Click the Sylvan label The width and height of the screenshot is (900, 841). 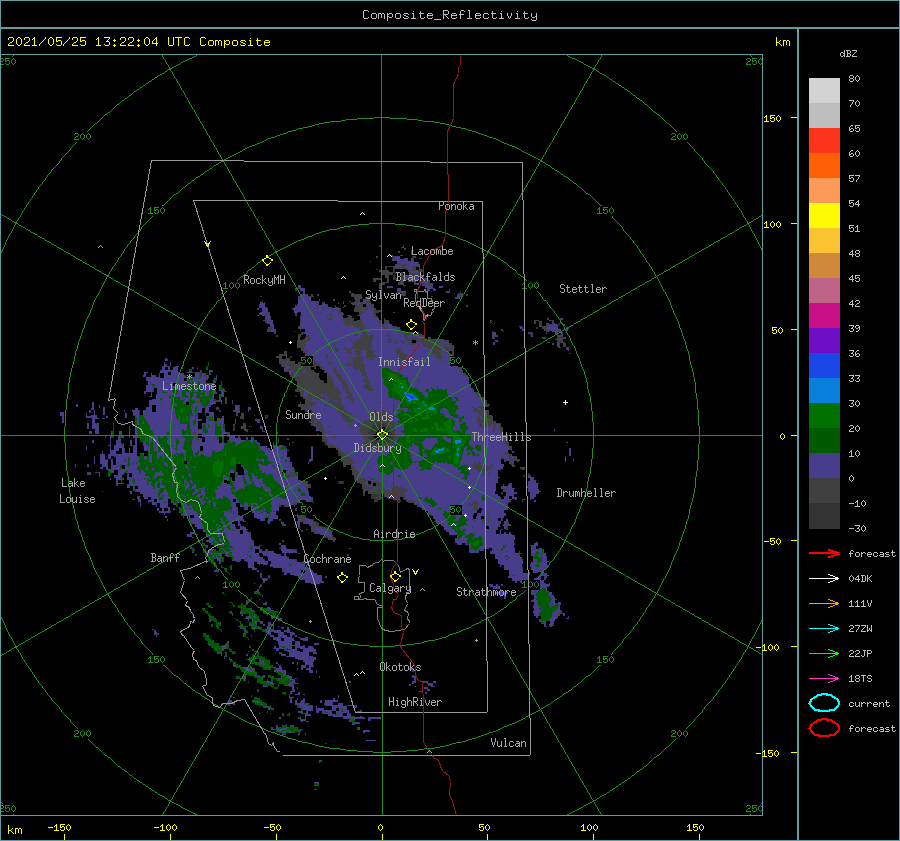tap(383, 295)
